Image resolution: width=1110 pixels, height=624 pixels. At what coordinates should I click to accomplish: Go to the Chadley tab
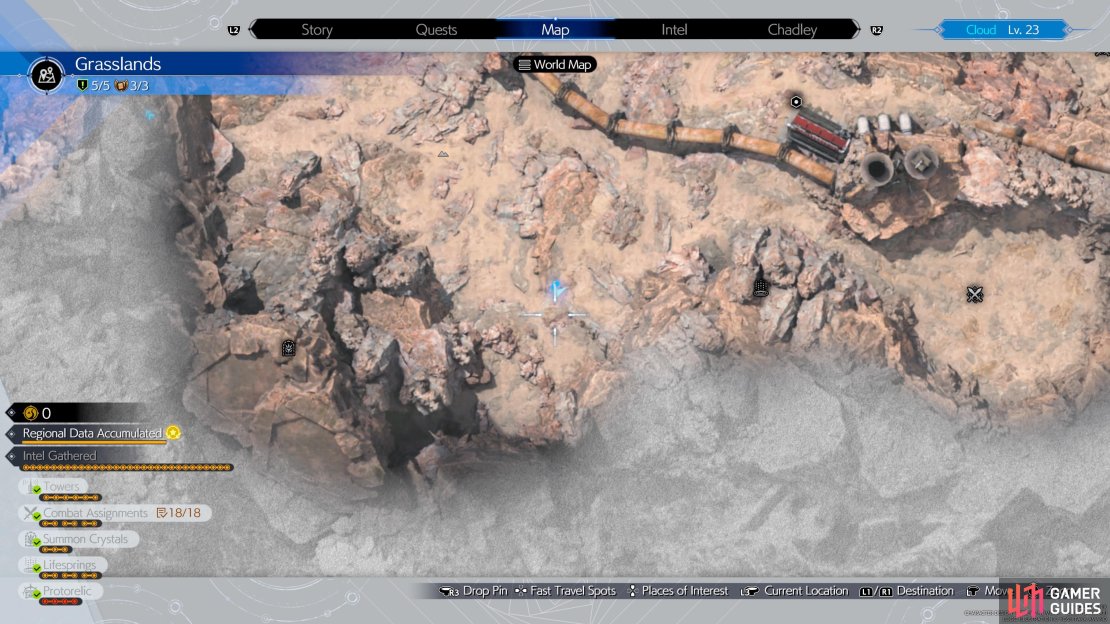tap(792, 30)
